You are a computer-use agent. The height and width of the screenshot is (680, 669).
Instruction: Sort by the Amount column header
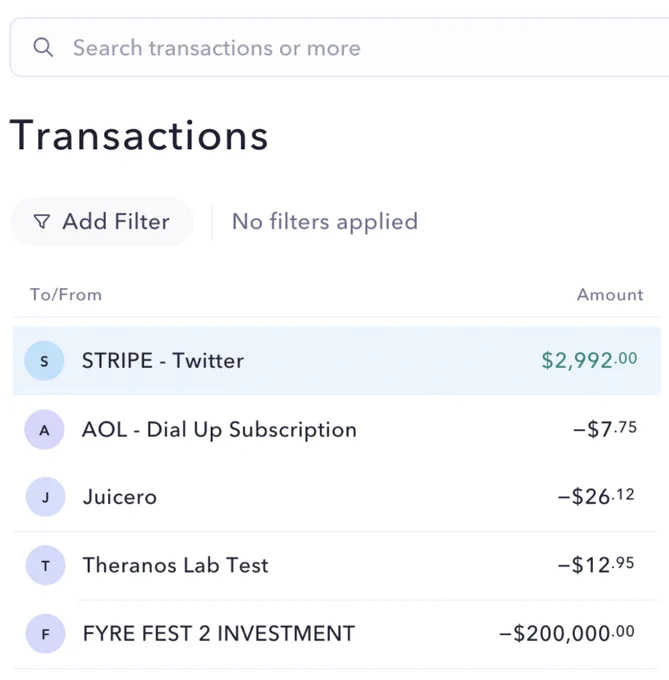point(610,295)
